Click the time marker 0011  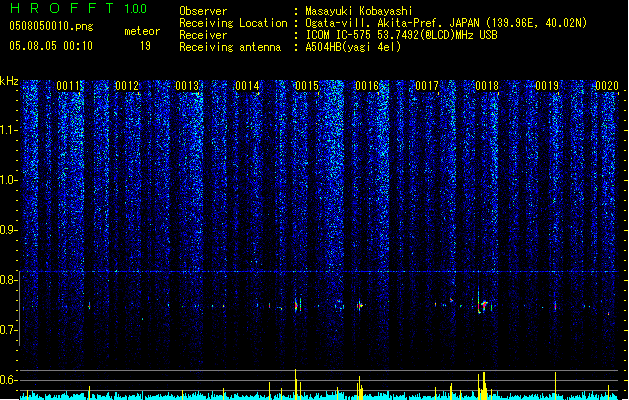click(x=68, y=86)
